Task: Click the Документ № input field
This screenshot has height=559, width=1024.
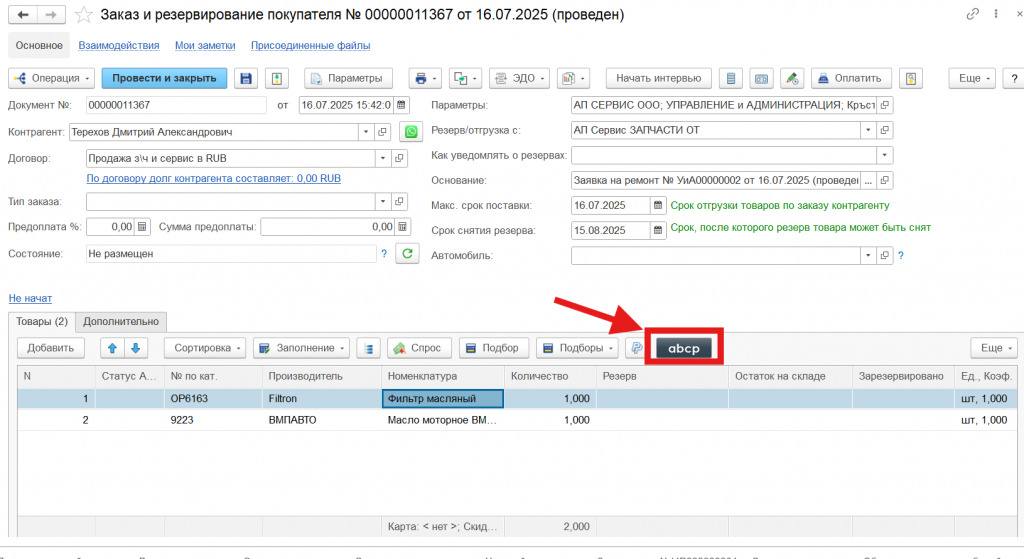Action: pos(175,105)
